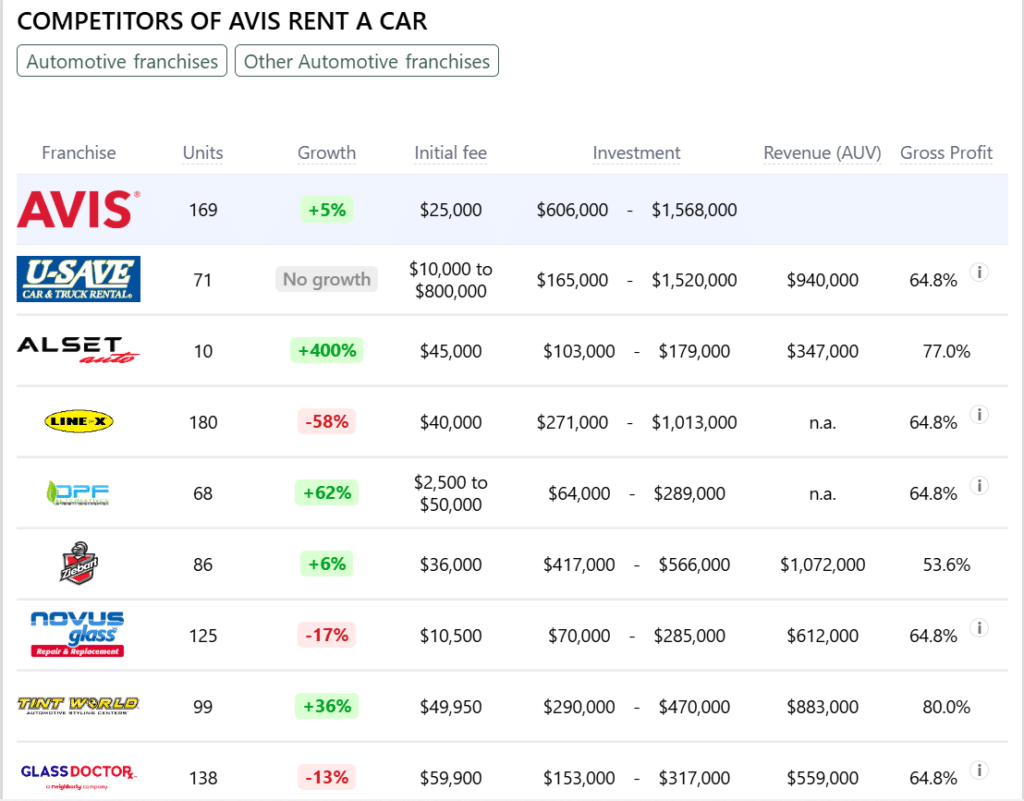Click Competitors of Avis Rent A Car heading
Viewport: 1024px width, 801px height.
222,21
